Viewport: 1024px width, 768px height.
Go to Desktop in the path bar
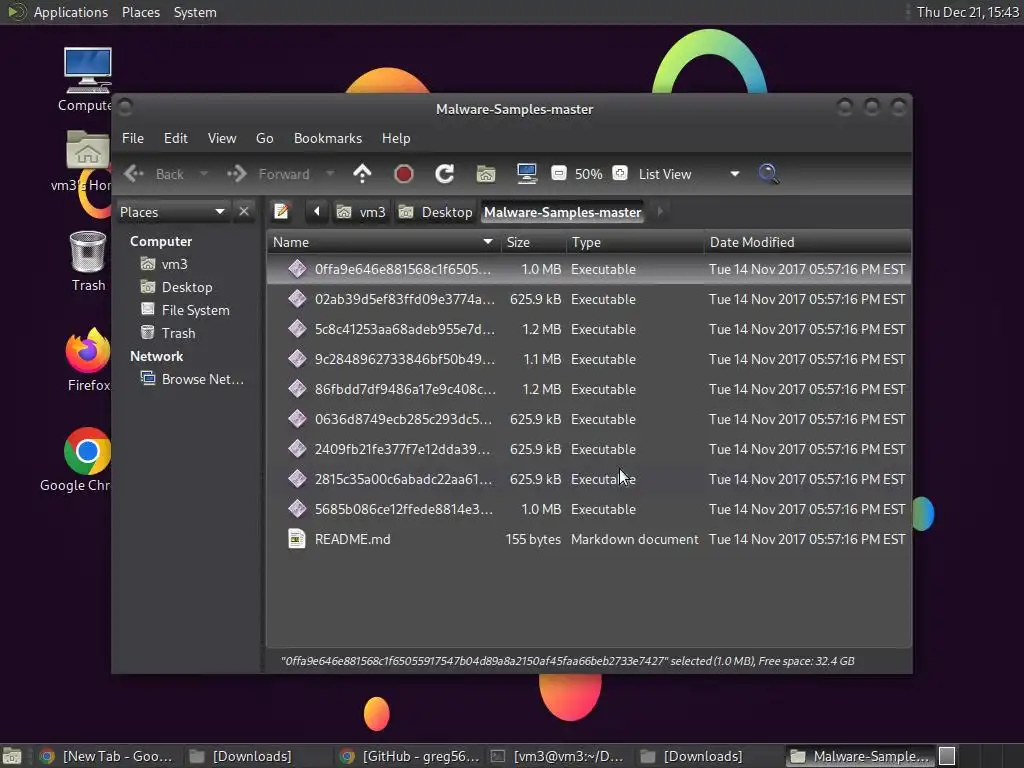(x=436, y=212)
